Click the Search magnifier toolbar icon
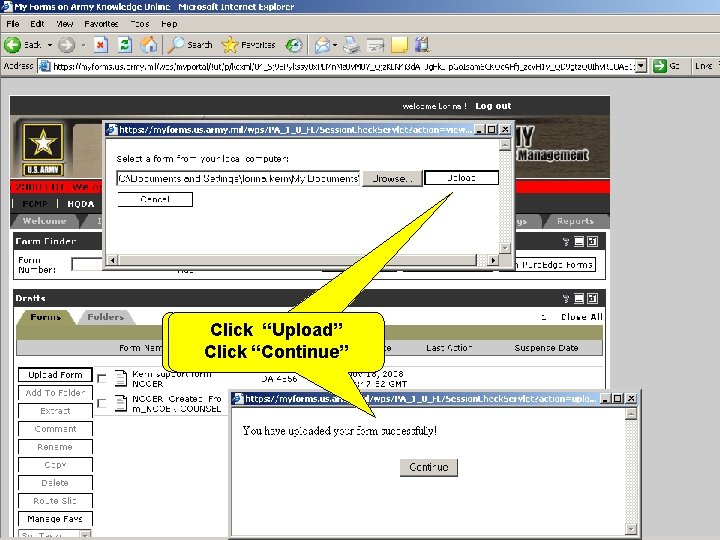Screen dimensions: 720x540 click(175, 45)
